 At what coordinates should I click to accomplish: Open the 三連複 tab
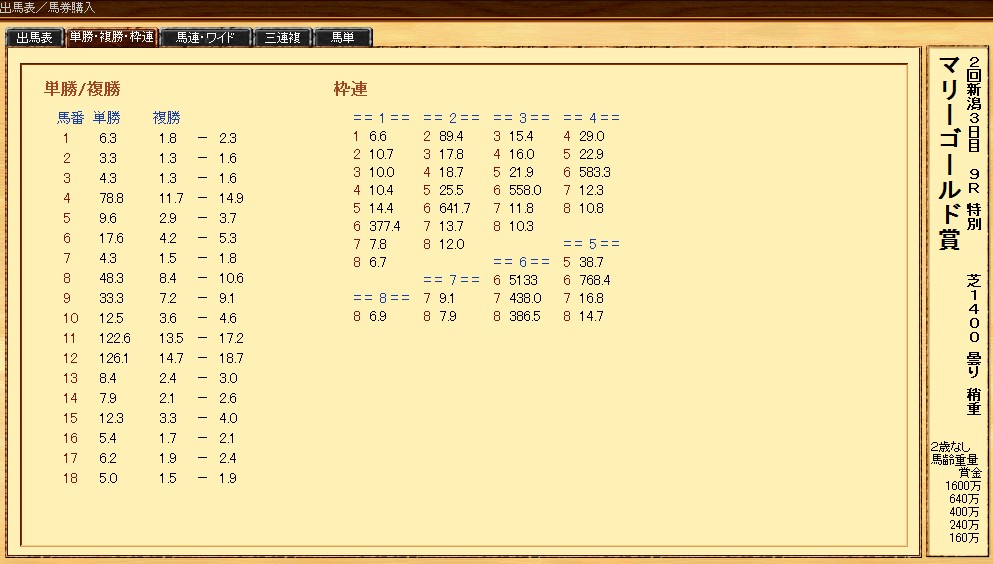point(282,37)
